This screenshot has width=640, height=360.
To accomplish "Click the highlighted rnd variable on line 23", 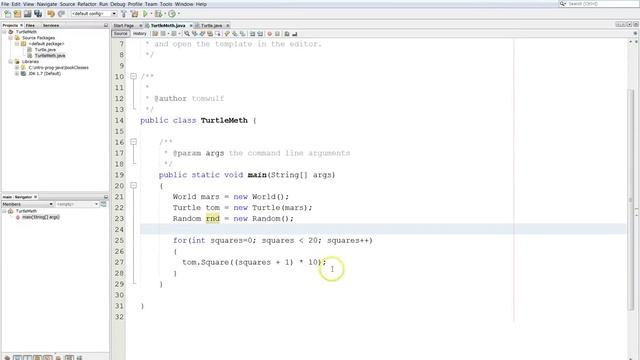I will [213, 218].
